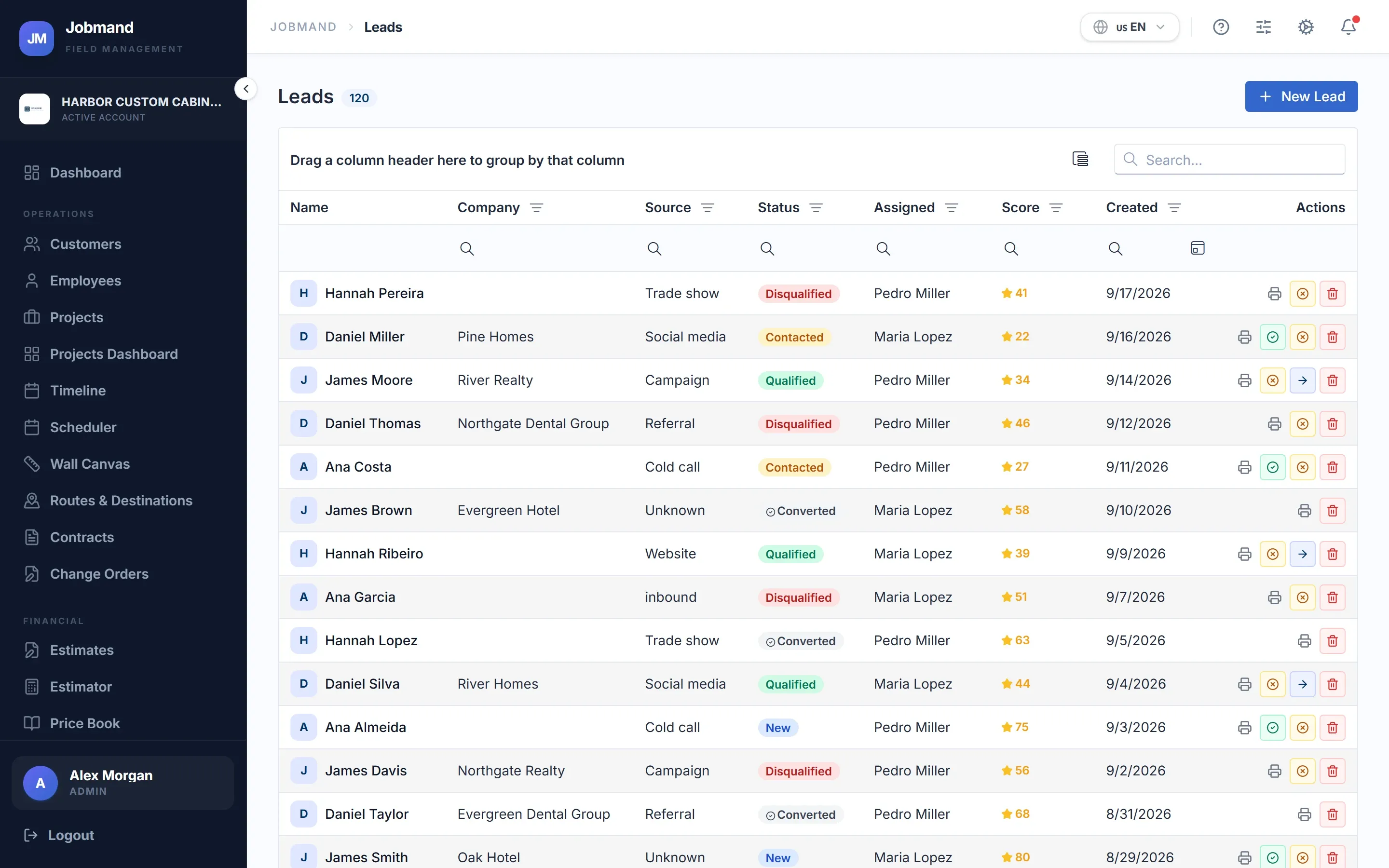This screenshot has width=1389, height=868.
Task: Open the Harbor Custom Cabin account switcher
Action: tap(123, 109)
